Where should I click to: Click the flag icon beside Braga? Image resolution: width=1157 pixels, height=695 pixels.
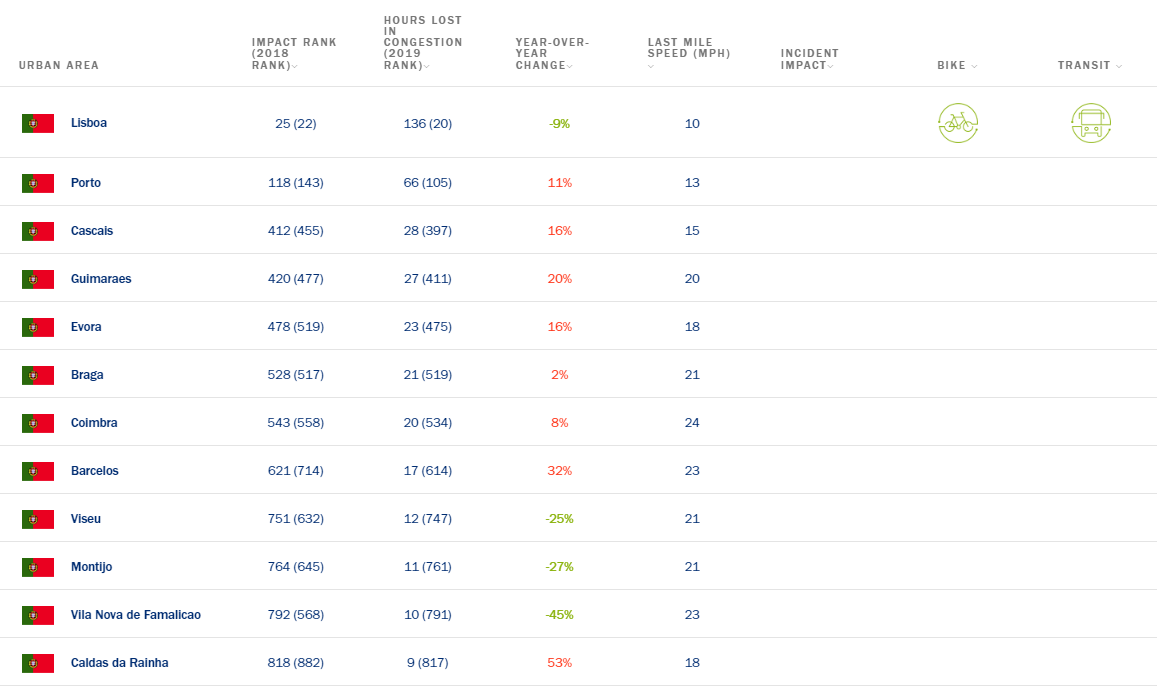tap(38, 375)
